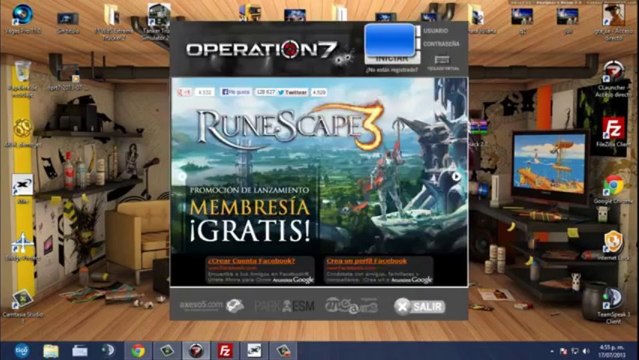639x360 pixels.
Task: Select the top-right cowboy shortcut icon
Action: (613, 21)
